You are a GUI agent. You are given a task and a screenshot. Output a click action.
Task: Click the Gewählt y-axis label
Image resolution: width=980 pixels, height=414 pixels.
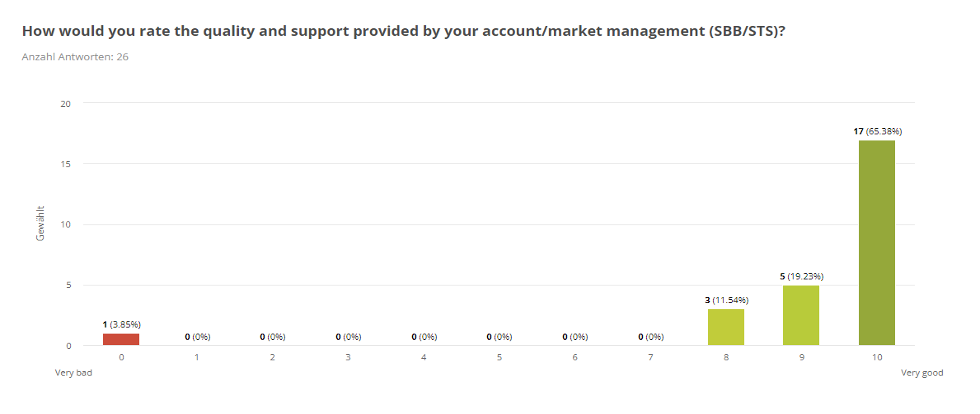pyautogui.click(x=41, y=223)
